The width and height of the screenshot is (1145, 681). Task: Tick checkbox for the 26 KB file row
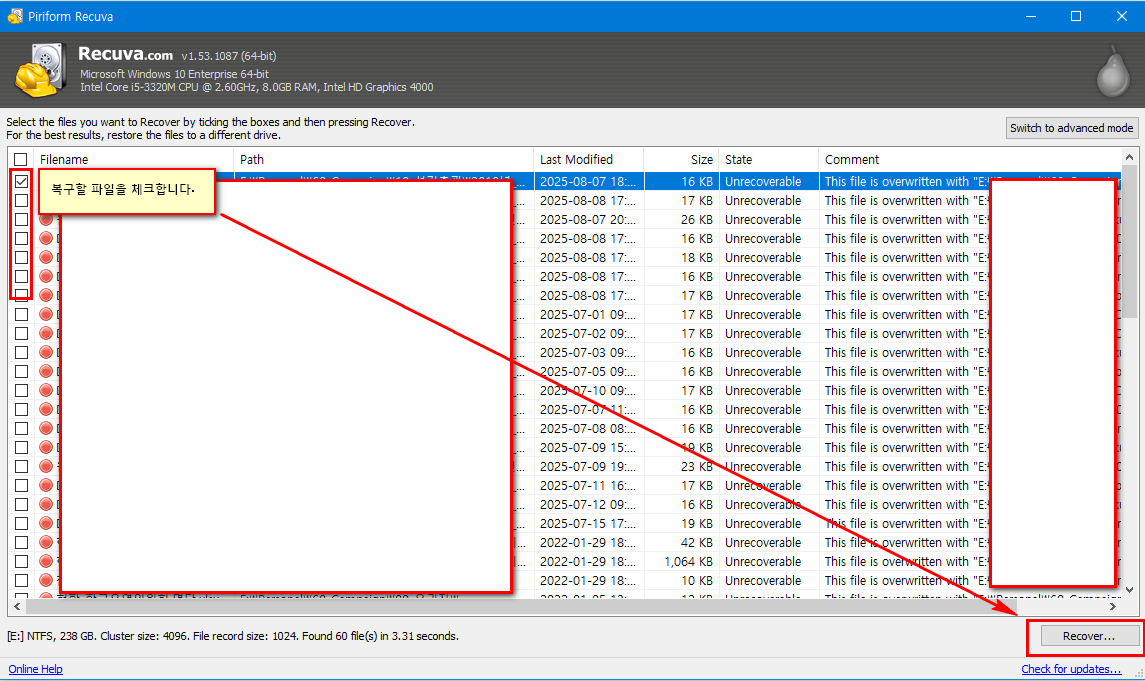[x=21, y=220]
